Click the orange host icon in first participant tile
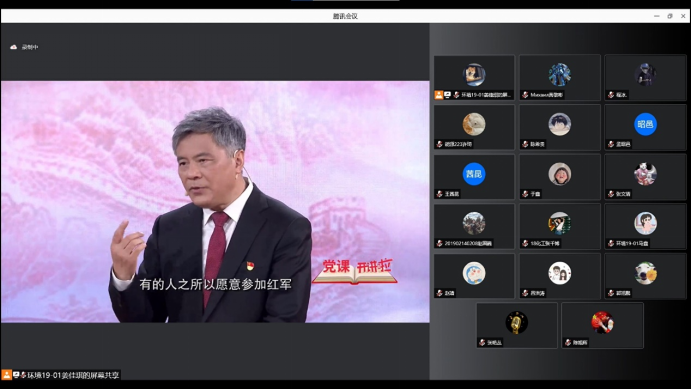Screen dimensions: 691x389 439,95
